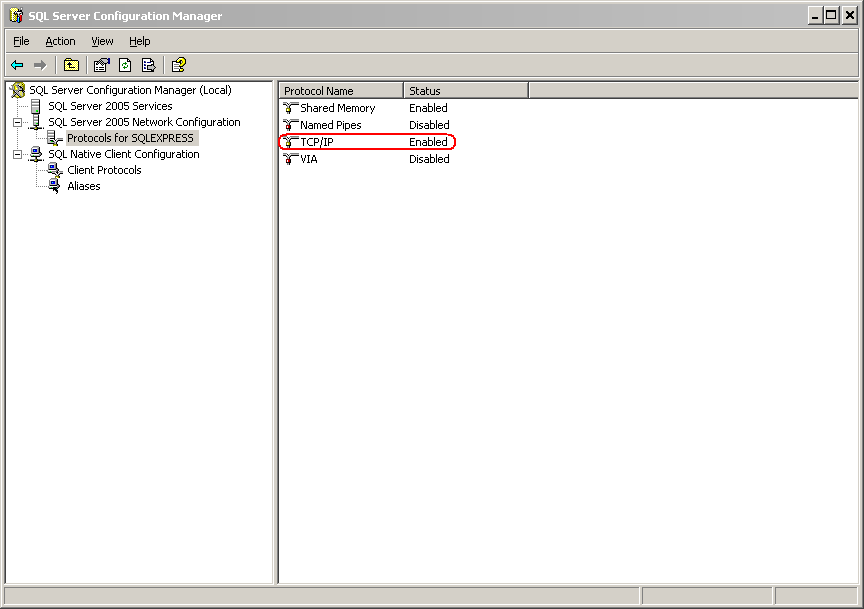Select the Named Pipes row name
Screen dimensions: 864x609
click(331, 125)
